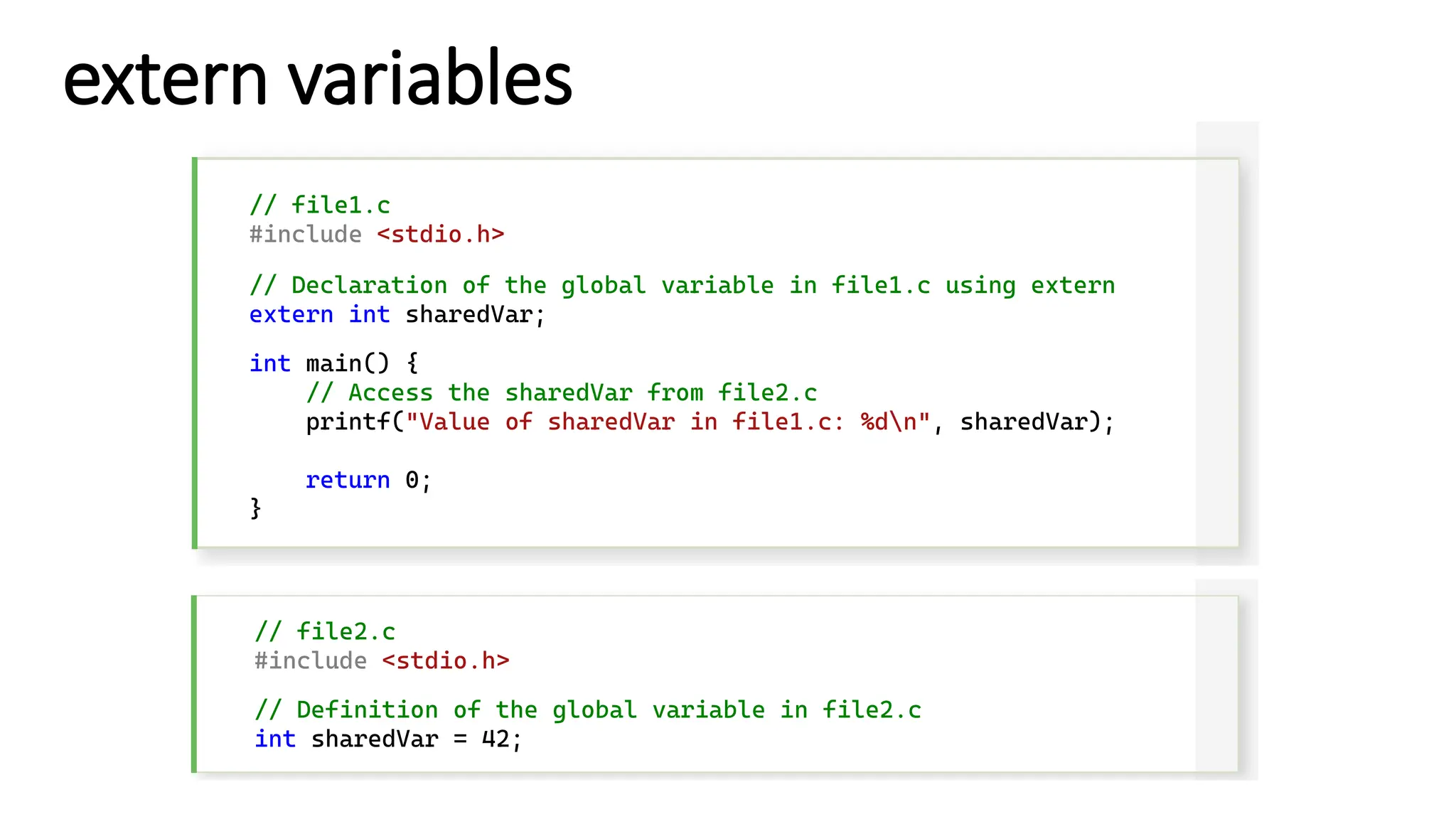The width and height of the screenshot is (1456, 819).
Task: Click the 'Definition of the global variable' comment
Action: pos(588,710)
